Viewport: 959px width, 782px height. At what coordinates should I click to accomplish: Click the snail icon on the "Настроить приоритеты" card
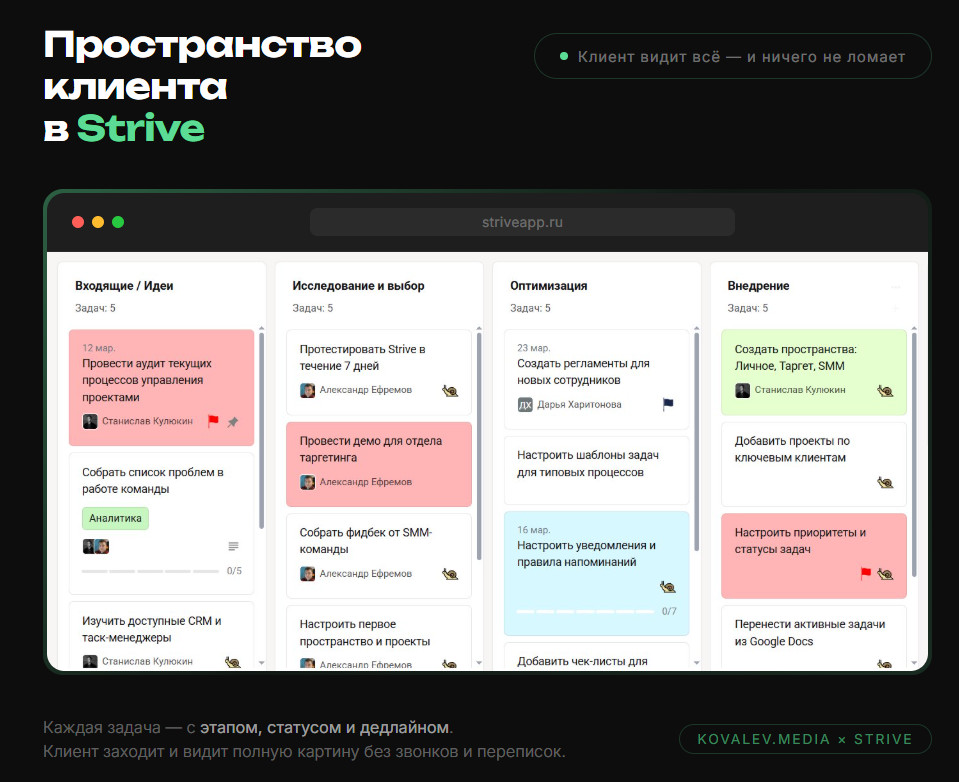coord(885,574)
